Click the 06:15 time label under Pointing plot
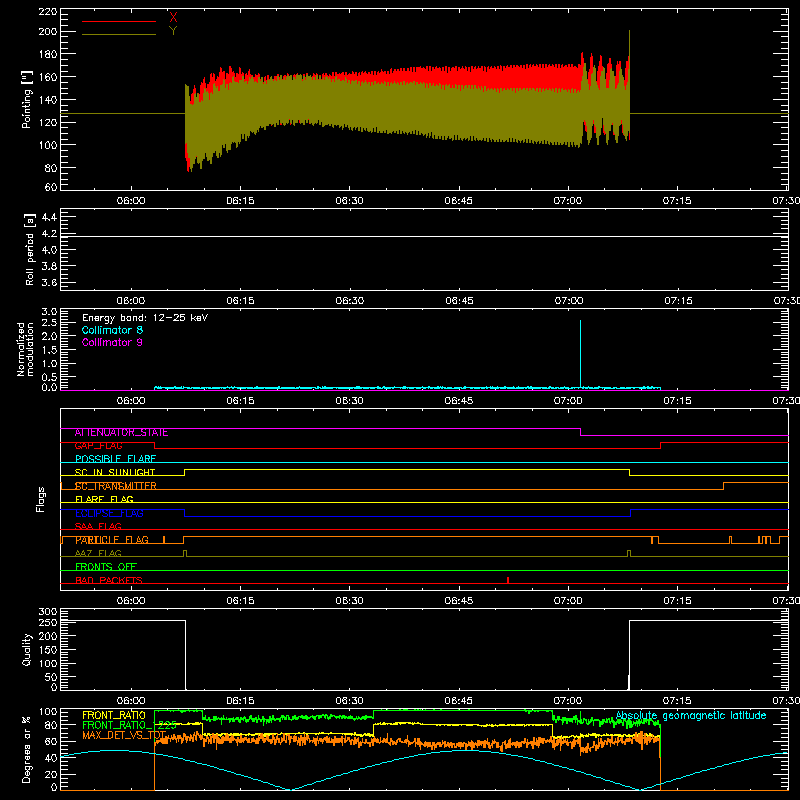 click(x=240, y=201)
